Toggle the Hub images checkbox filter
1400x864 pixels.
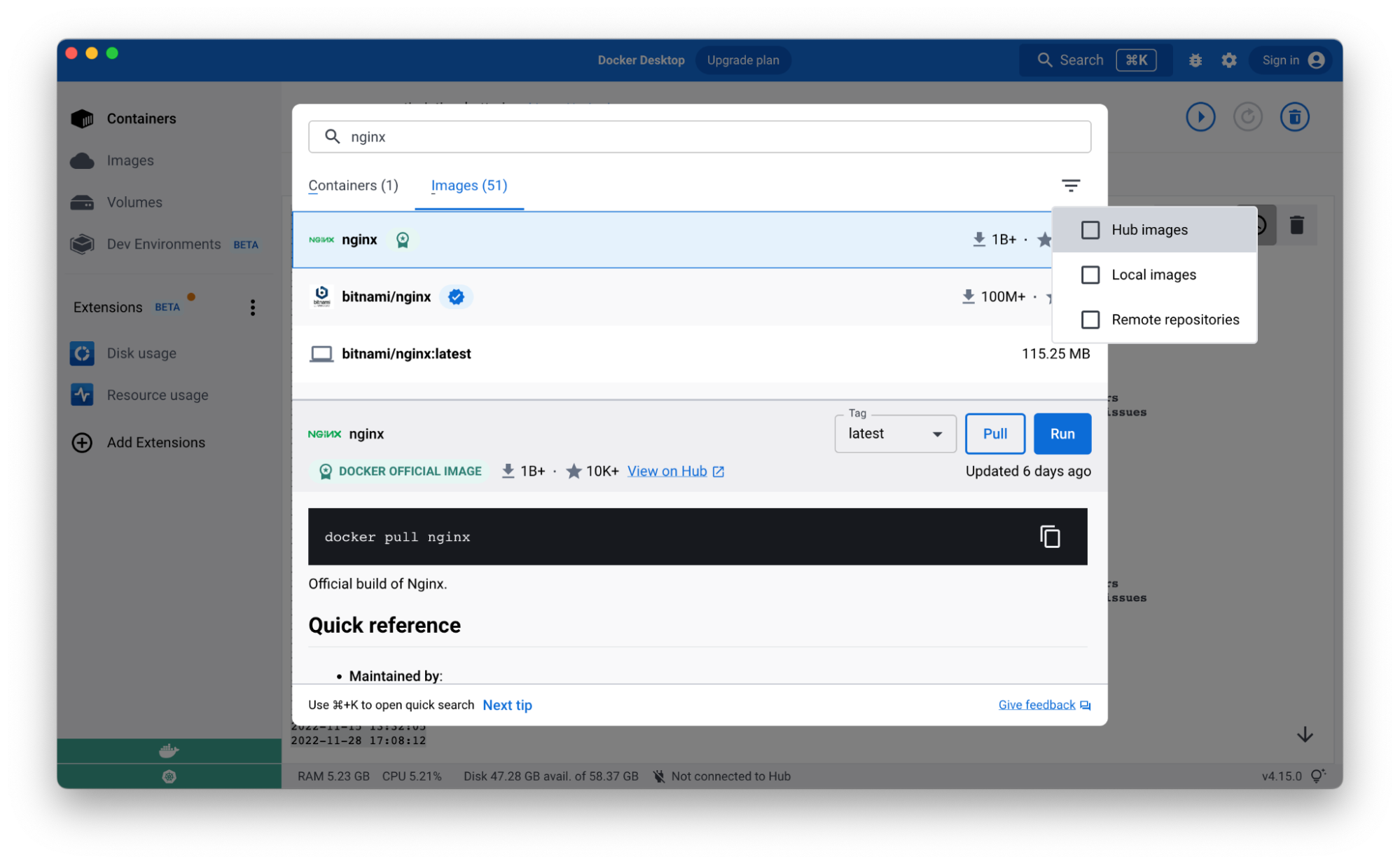click(1090, 229)
